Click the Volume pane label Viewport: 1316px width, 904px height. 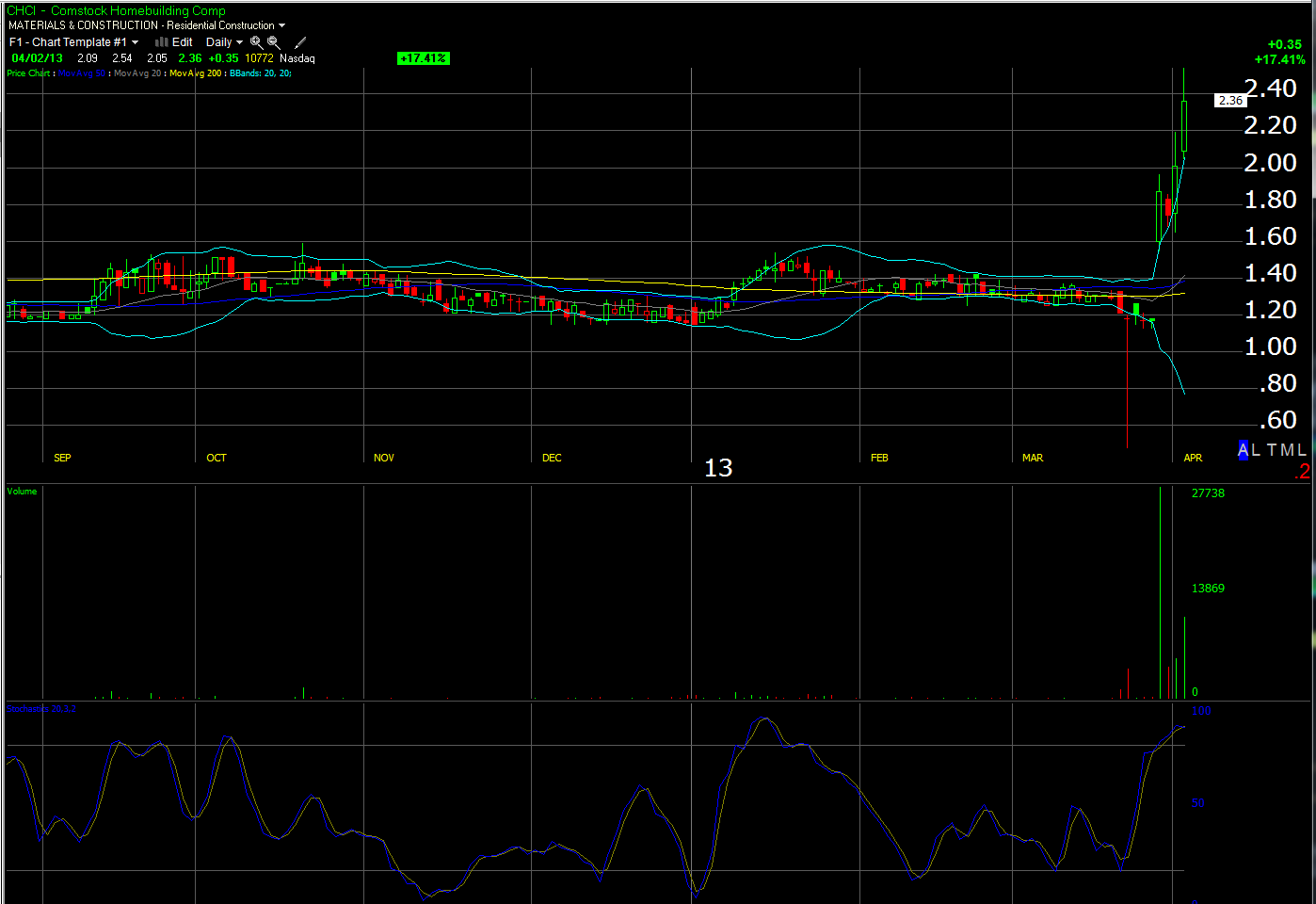(x=22, y=492)
